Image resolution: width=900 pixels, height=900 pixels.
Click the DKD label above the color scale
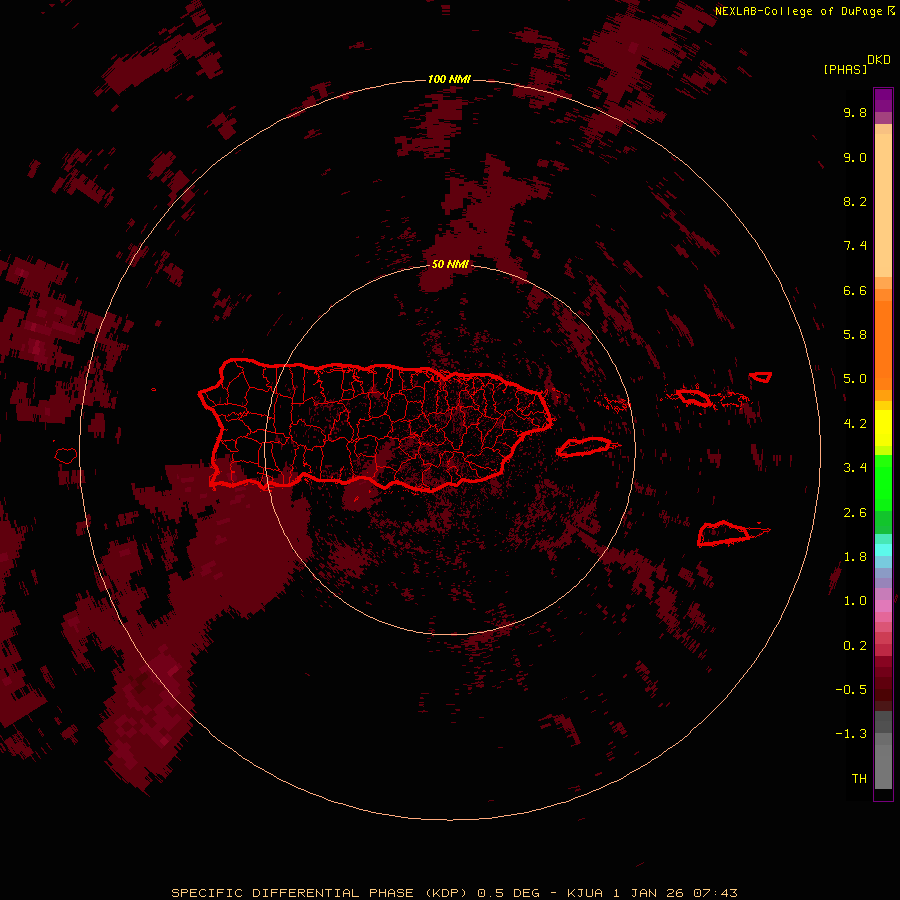point(879,60)
